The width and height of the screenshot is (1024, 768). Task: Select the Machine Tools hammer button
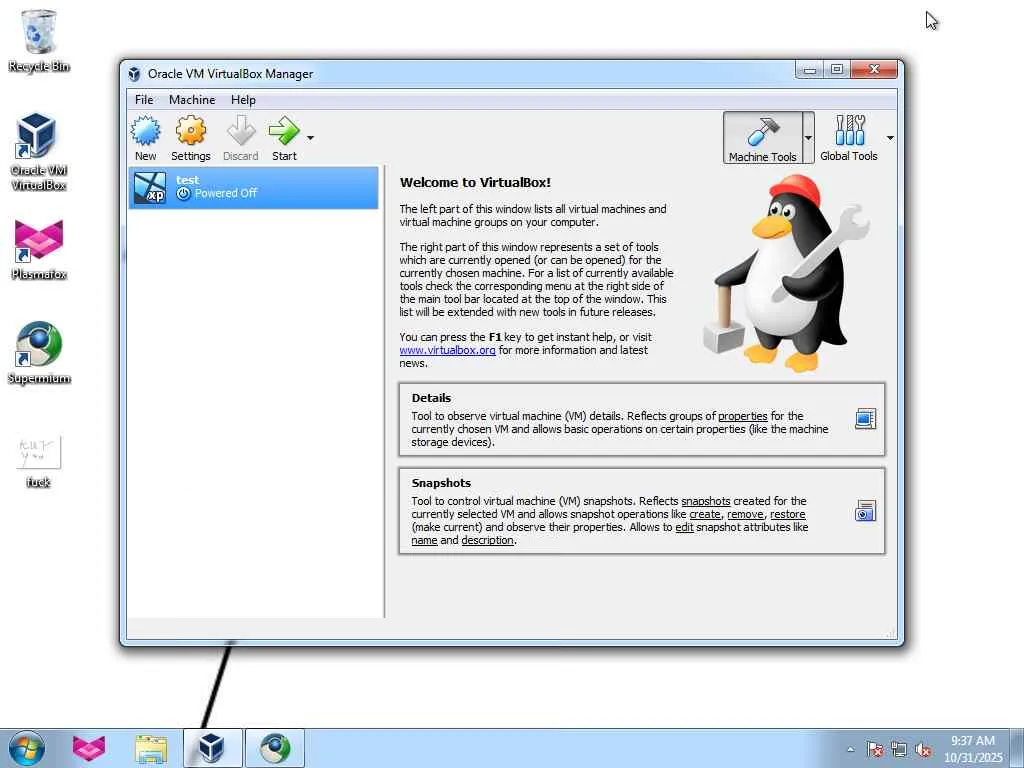click(762, 138)
